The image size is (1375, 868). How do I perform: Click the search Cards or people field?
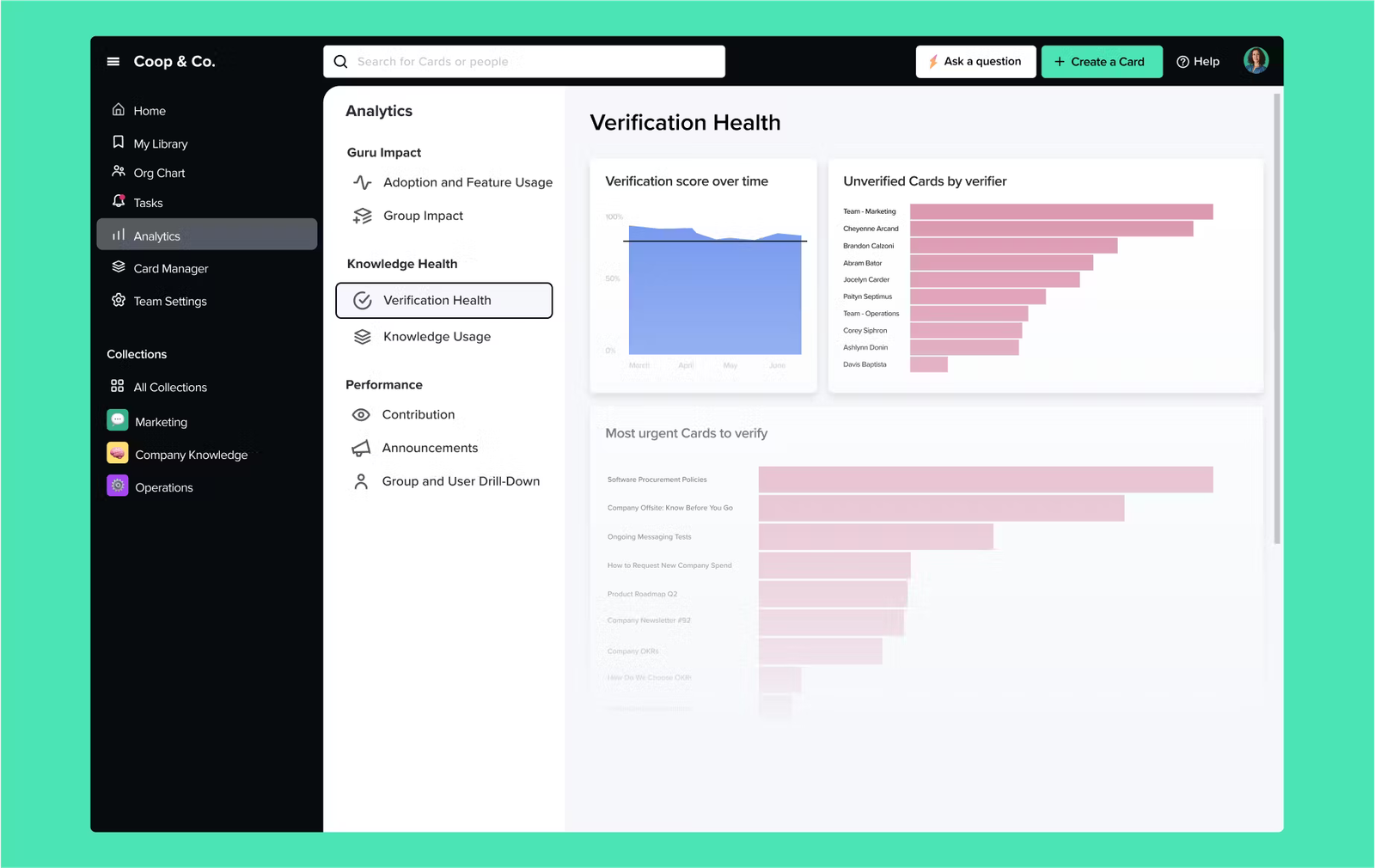(524, 62)
